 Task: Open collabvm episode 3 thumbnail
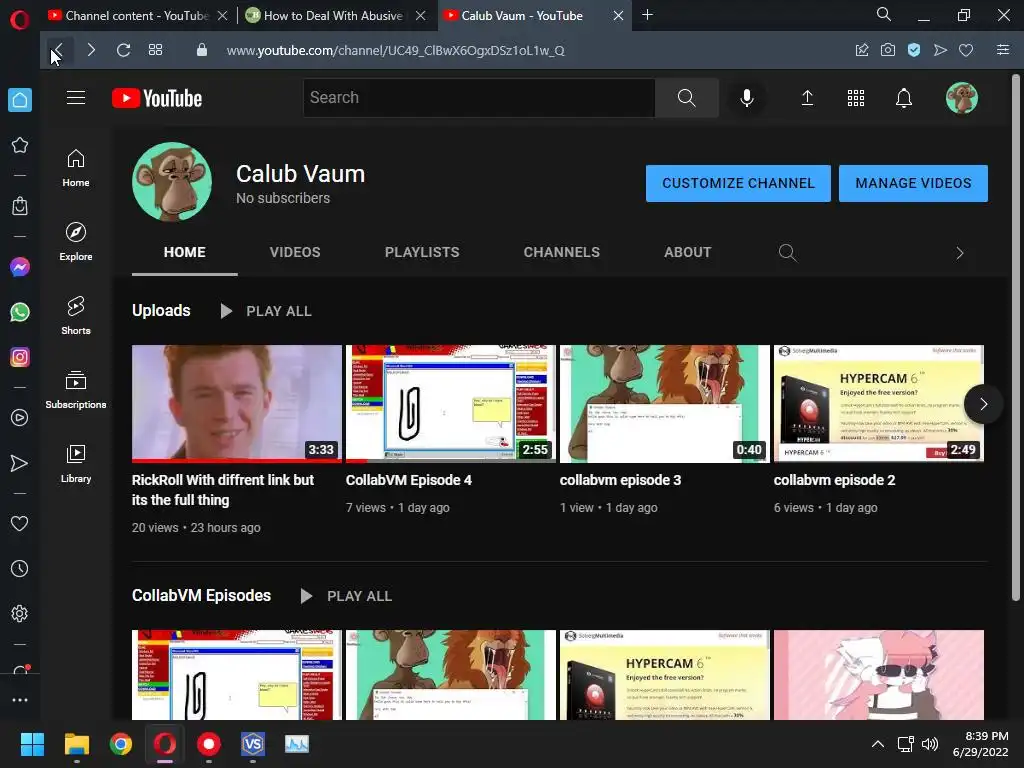pyautogui.click(x=665, y=404)
